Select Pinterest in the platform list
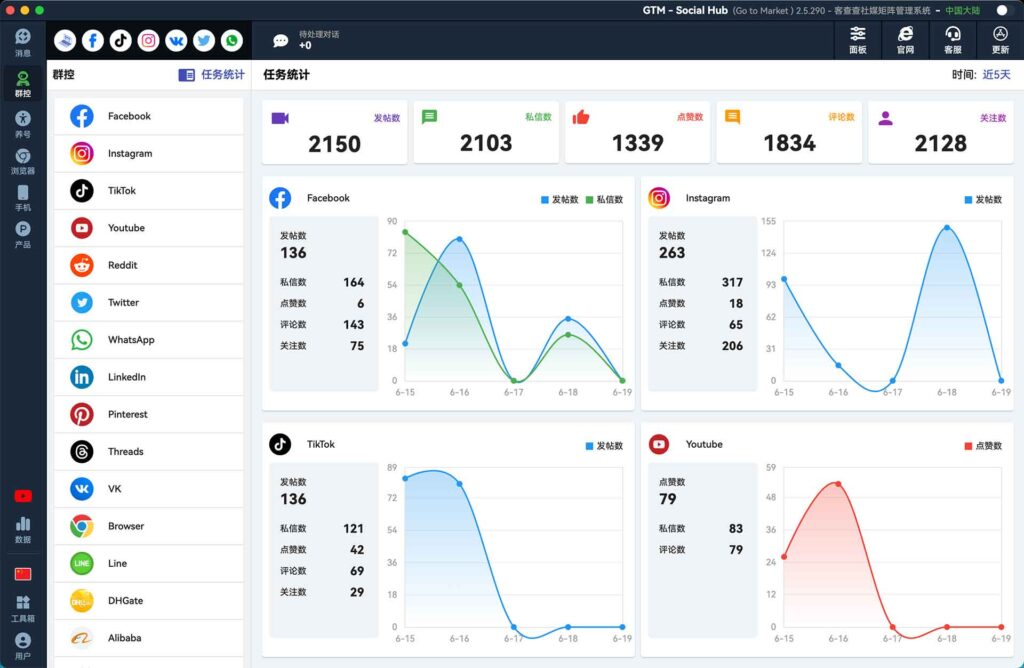This screenshot has width=1024, height=668. 149,414
